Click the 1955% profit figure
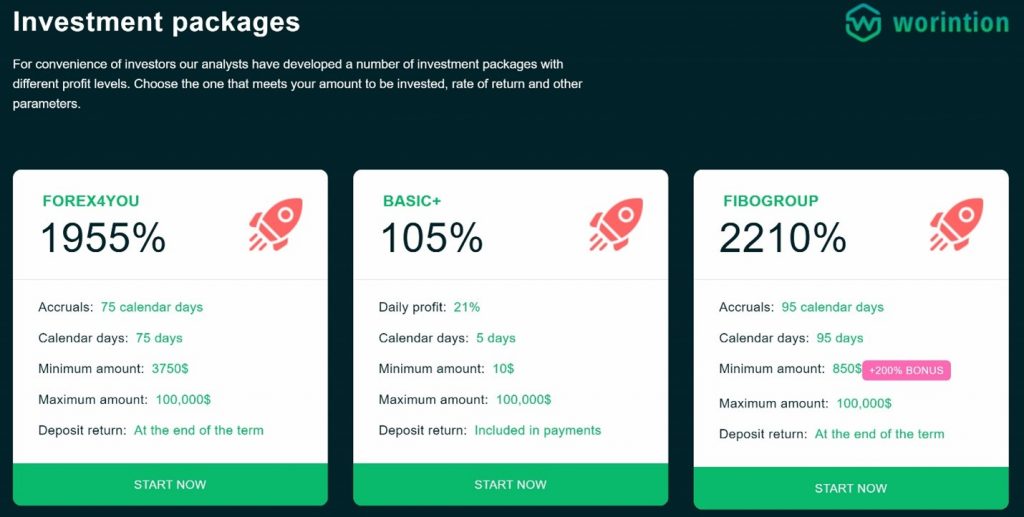Screen dimensions: 1024x517 pos(103,237)
